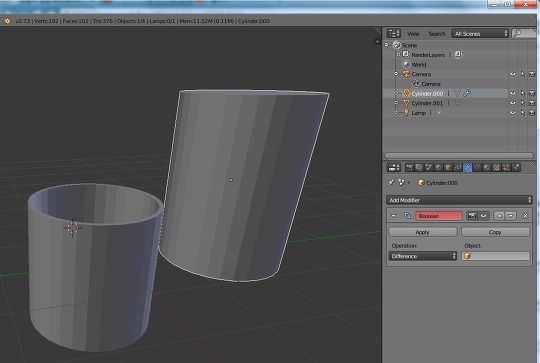This screenshot has width=540, height=363.
Task: Expand the Cylinder.000 tree node
Action: tap(396, 93)
